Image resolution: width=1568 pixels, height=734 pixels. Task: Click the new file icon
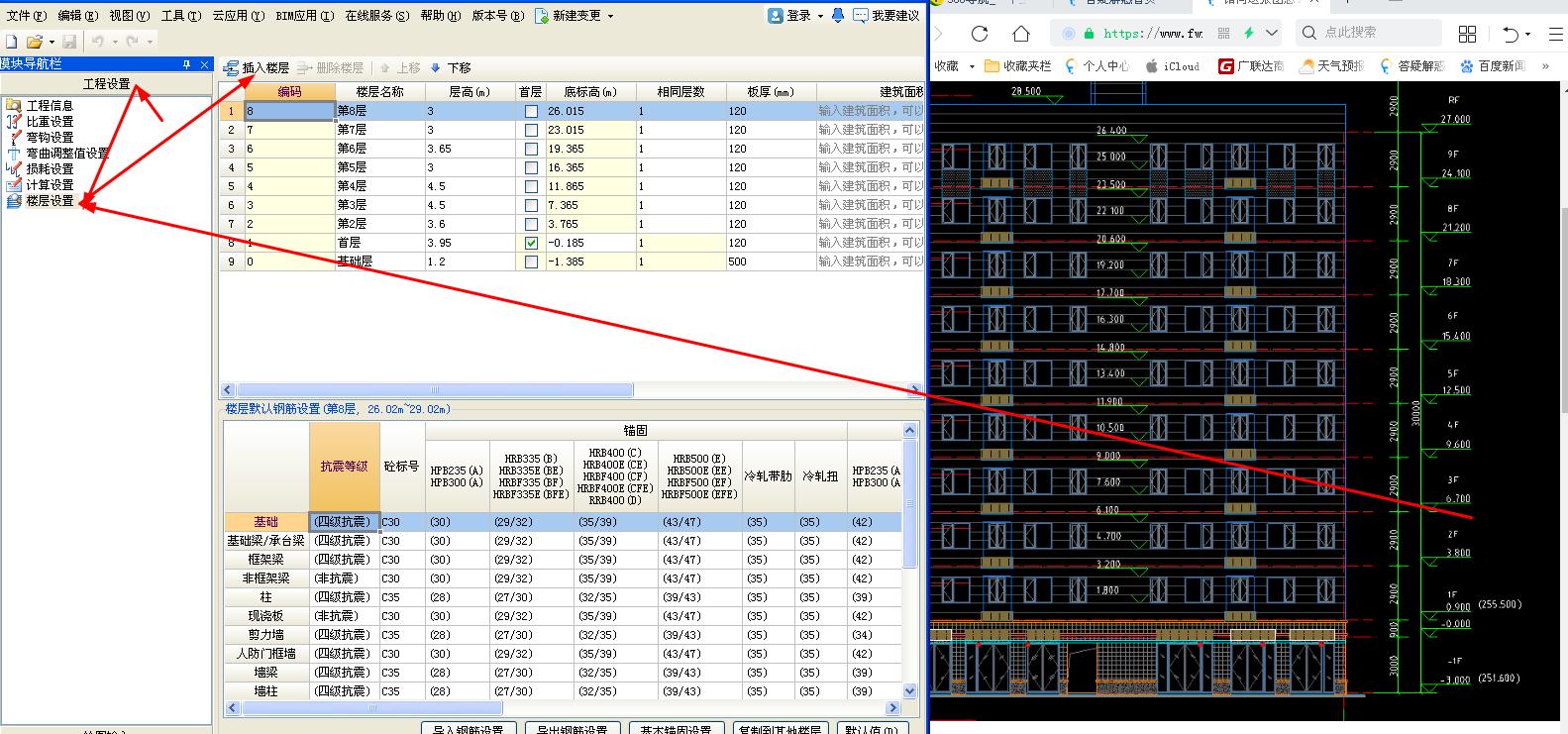(x=12, y=42)
